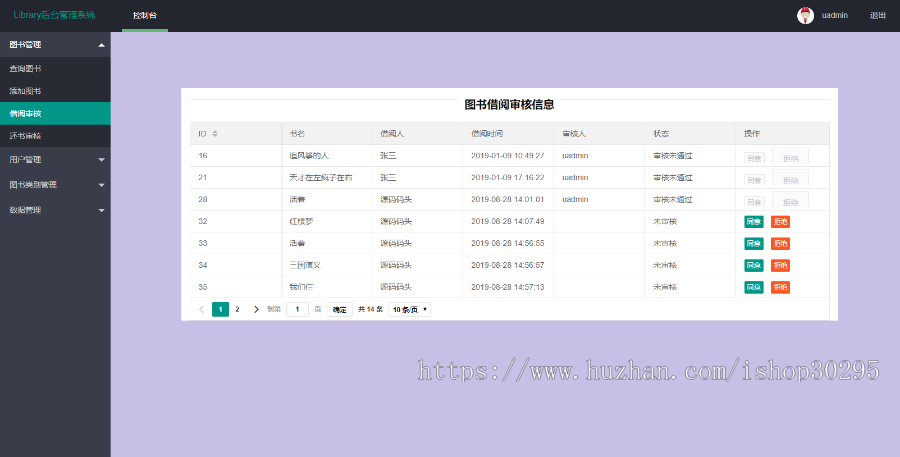Click reviewer uadmin in row 21
The height and width of the screenshot is (457, 900).
pos(575,177)
